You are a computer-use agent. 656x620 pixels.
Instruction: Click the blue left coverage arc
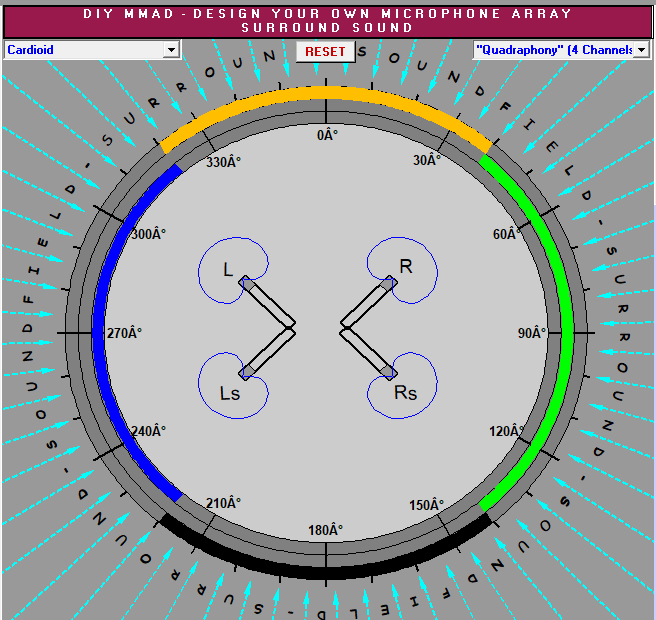click(x=98, y=330)
